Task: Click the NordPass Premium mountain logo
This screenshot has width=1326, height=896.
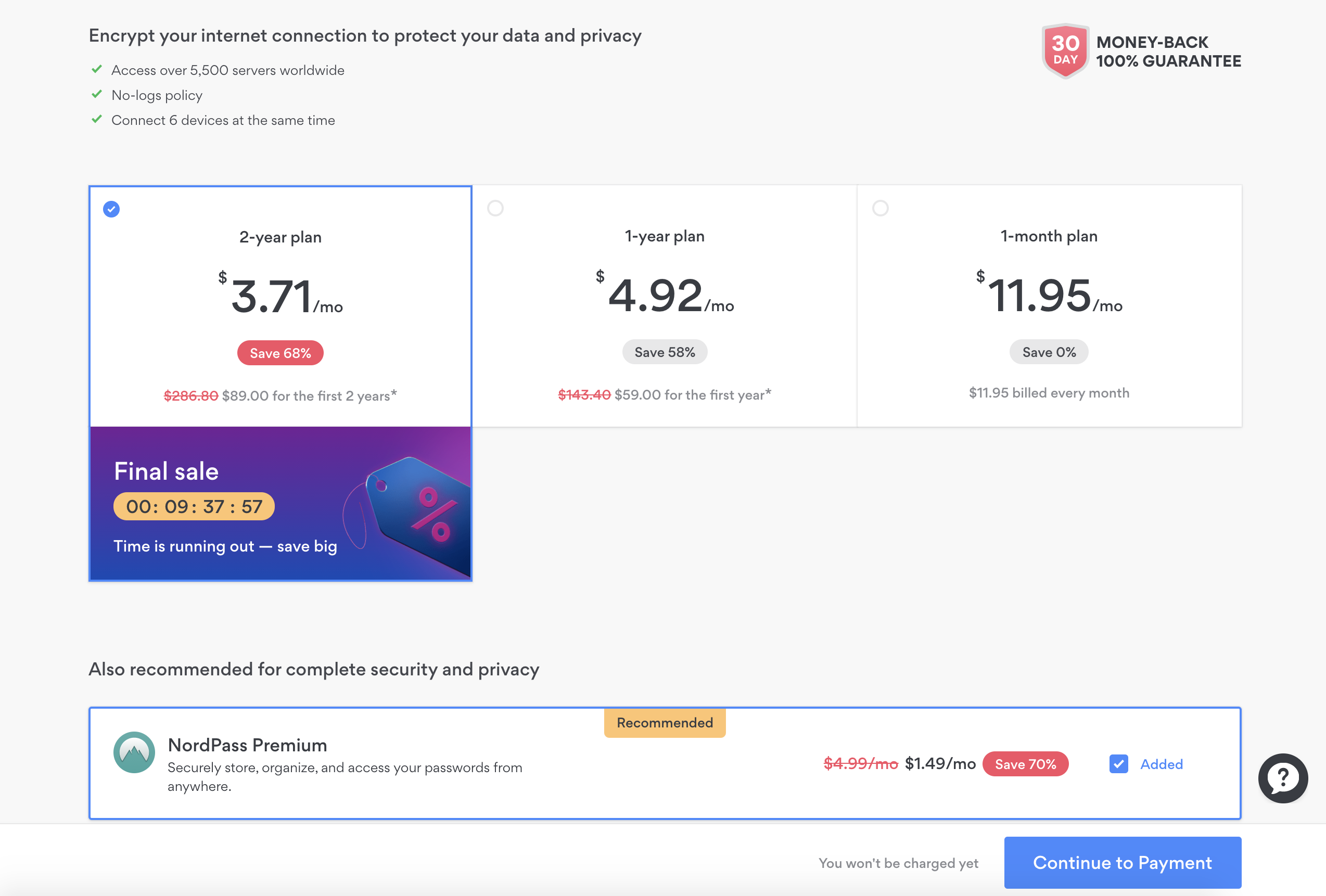Action: (134, 752)
